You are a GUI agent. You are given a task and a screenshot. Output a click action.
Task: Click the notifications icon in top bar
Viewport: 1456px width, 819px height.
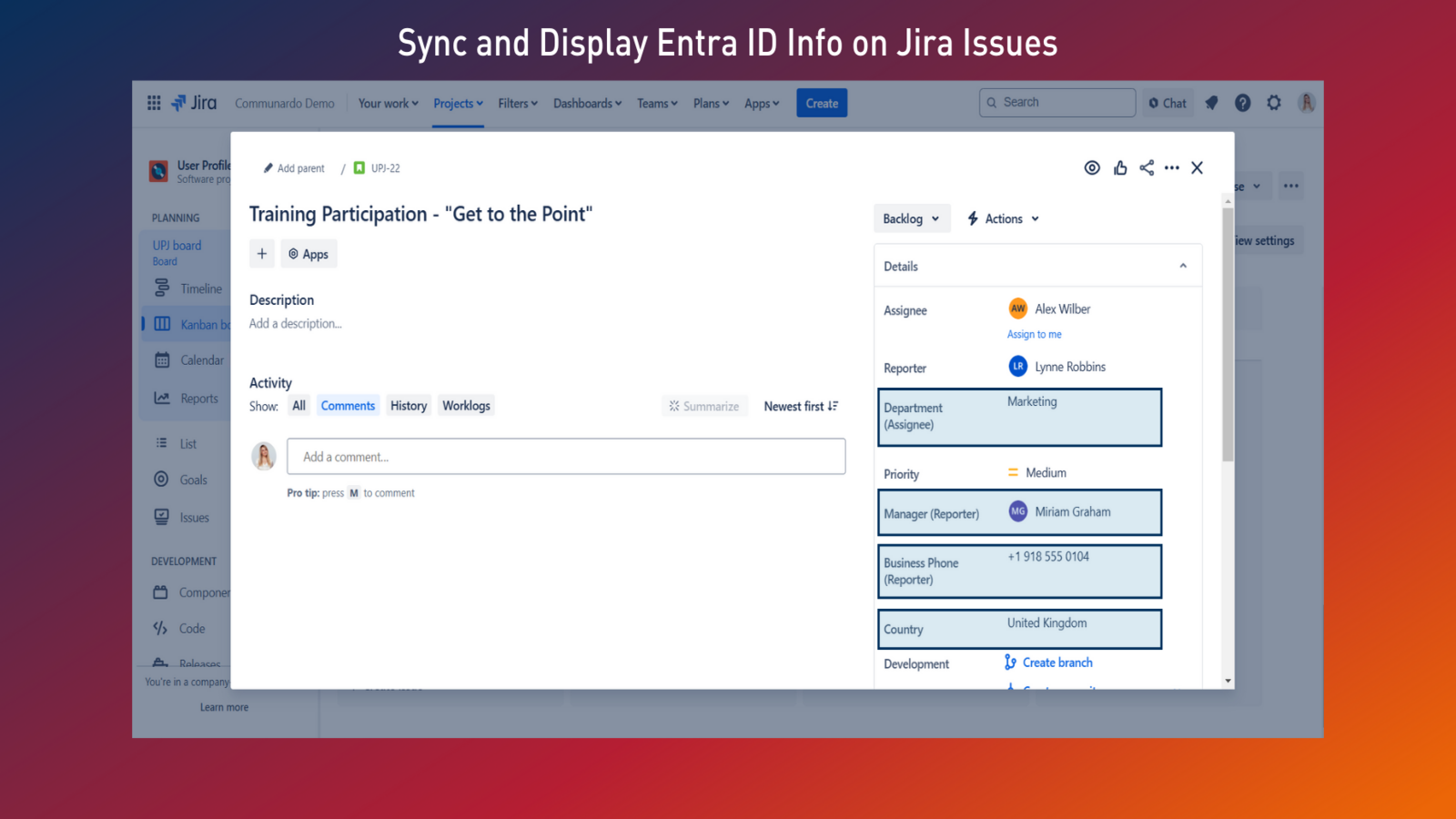pyautogui.click(x=1211, y=103)
